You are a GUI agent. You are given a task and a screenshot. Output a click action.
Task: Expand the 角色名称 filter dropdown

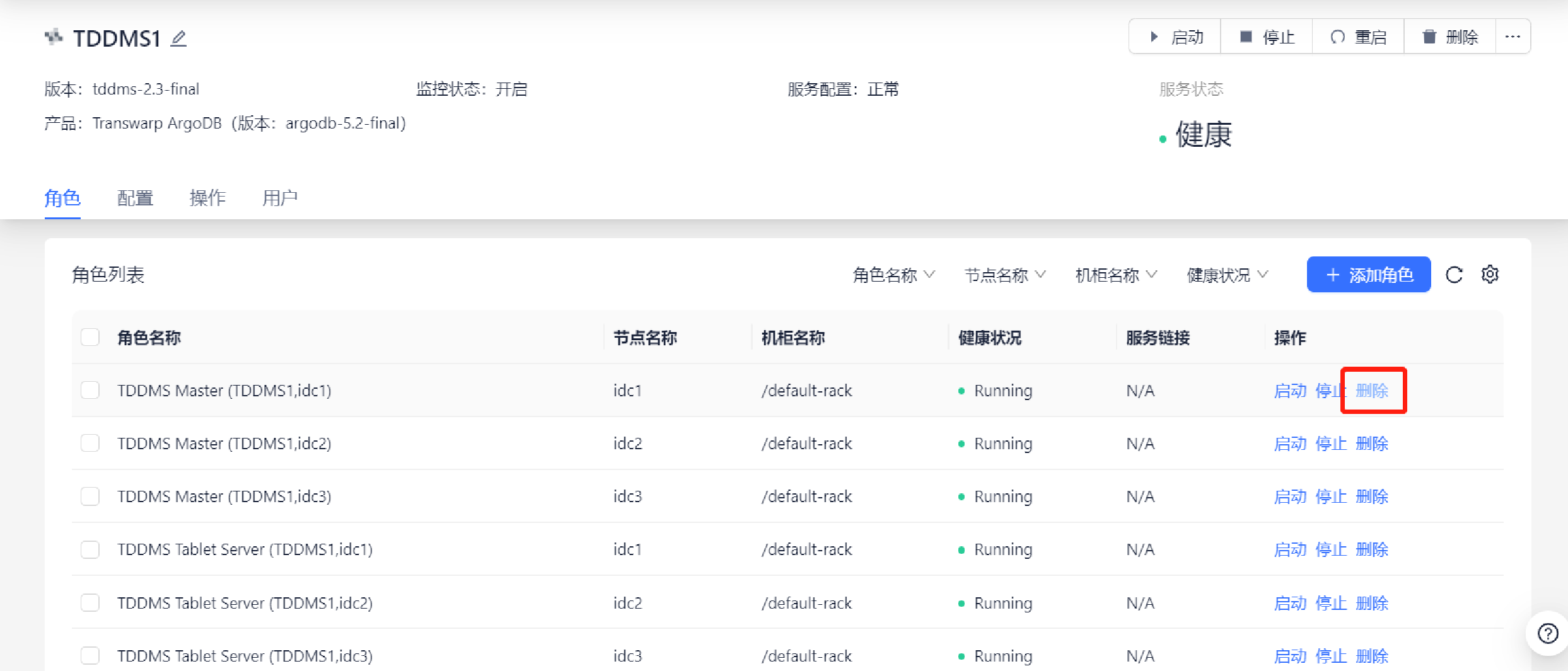[893, 275]
